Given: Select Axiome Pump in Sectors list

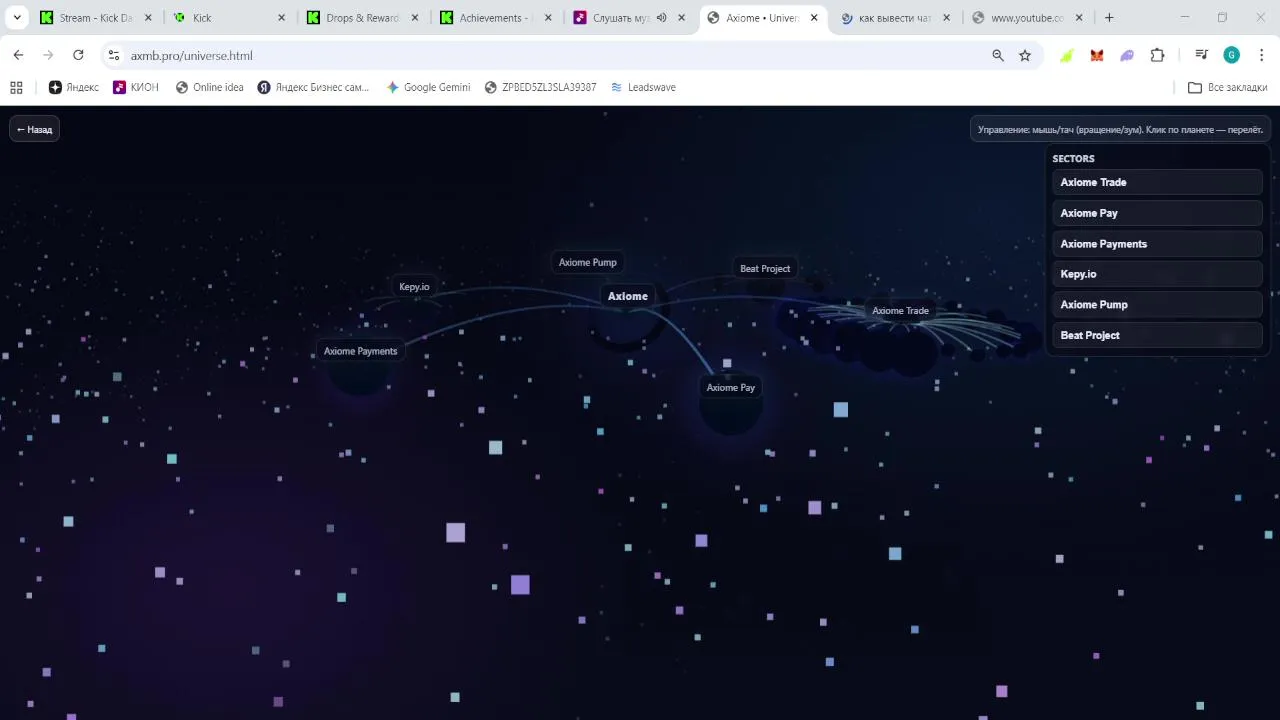Looking at the screenshot, I should click(x=1157, y=305).
